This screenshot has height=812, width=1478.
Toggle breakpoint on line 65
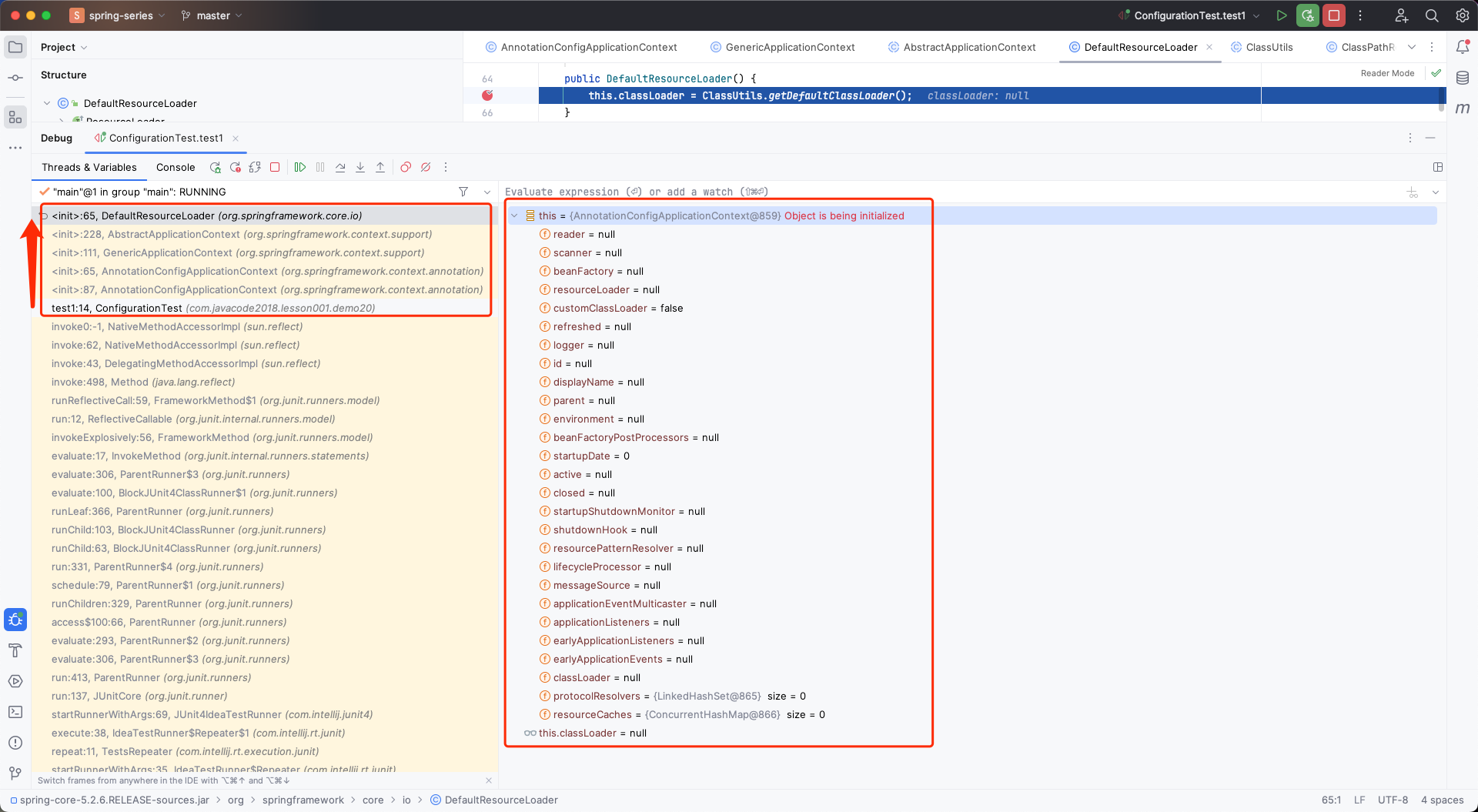tap(487, 95)
